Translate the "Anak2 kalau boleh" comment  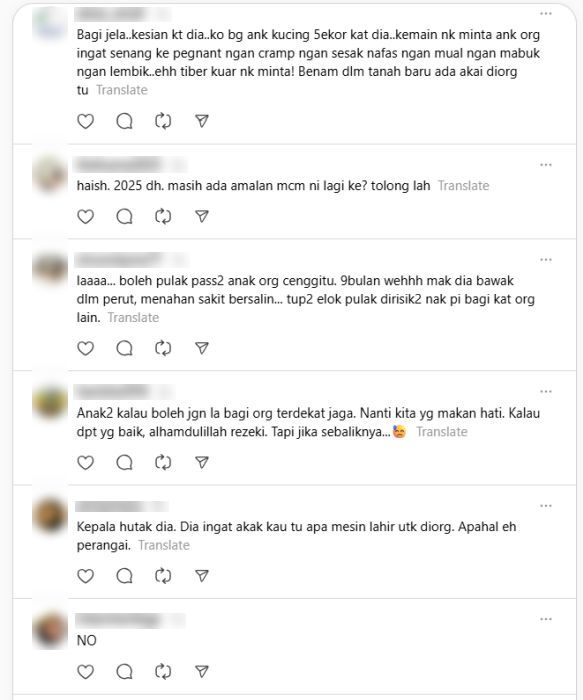[442, 432]
